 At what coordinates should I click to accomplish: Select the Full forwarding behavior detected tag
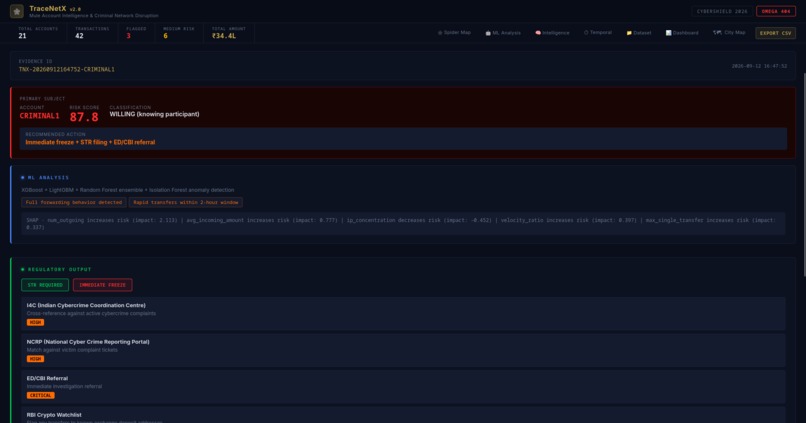click(74, 203)
